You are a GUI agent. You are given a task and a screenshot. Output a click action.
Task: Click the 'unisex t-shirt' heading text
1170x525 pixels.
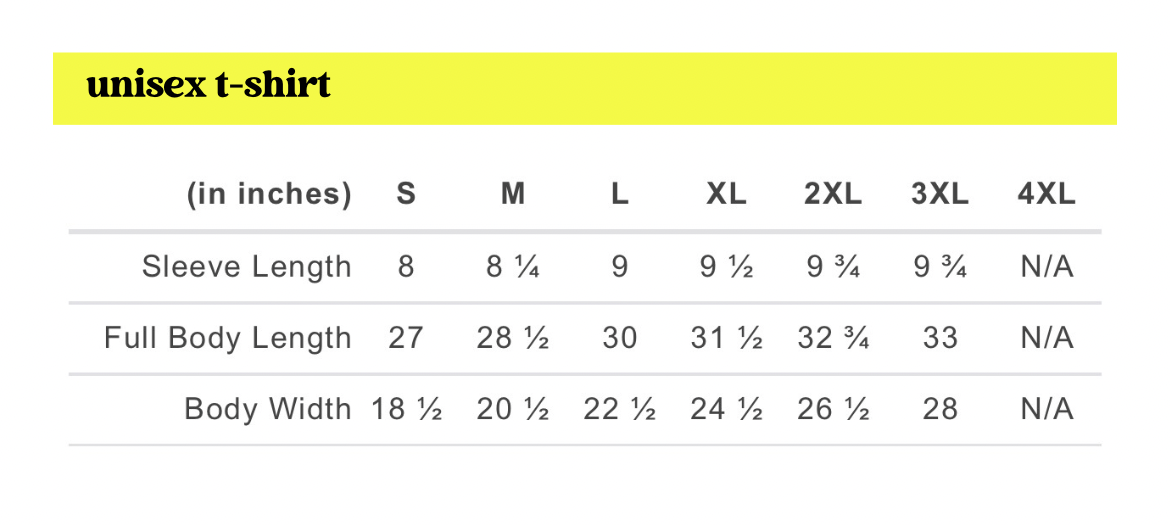208,86
